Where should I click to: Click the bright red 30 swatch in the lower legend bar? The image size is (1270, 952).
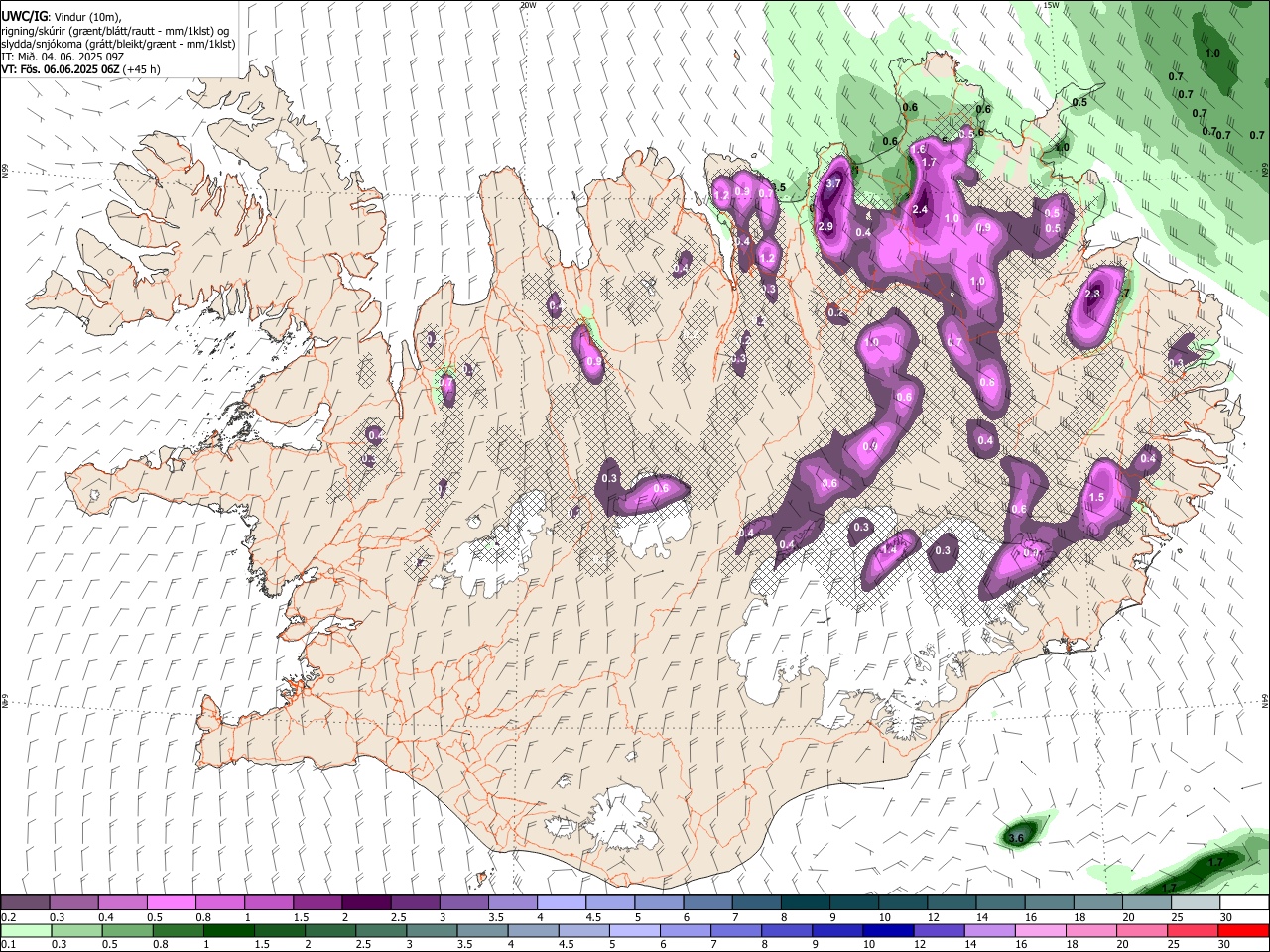pyautogui.click(x=1243, y=930)
